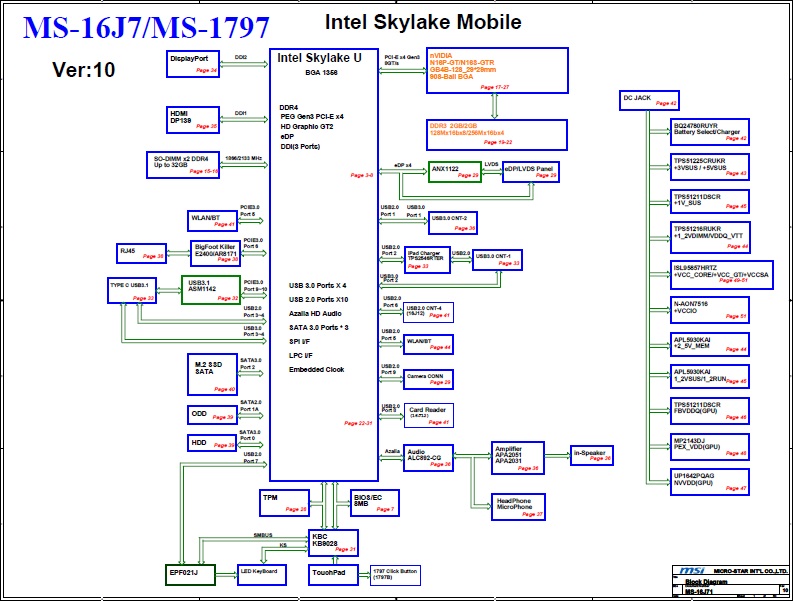Select the HeadPhone MicroPhone block
The width and height of the screenshot is (793, 601).
[518, 507]
